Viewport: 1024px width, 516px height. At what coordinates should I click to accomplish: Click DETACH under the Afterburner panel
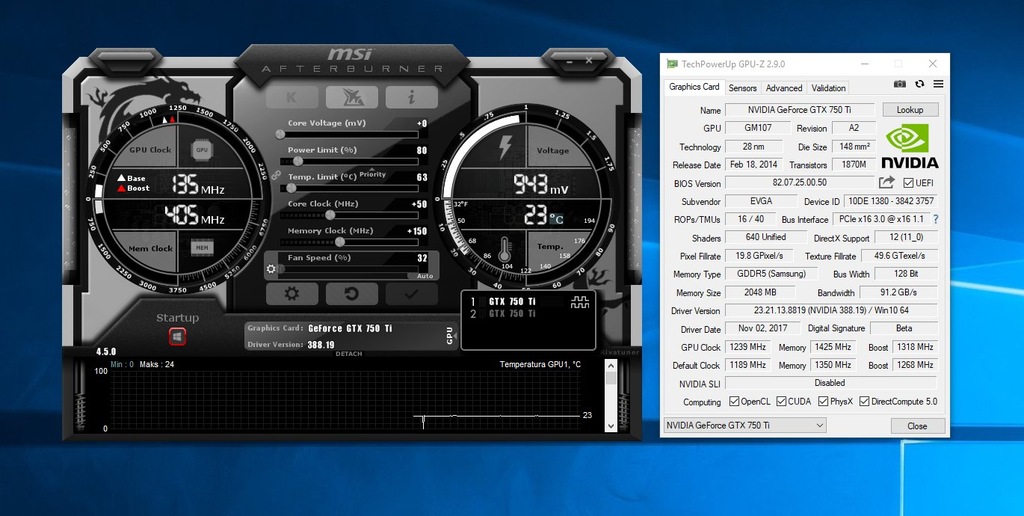tap(349, 354)
